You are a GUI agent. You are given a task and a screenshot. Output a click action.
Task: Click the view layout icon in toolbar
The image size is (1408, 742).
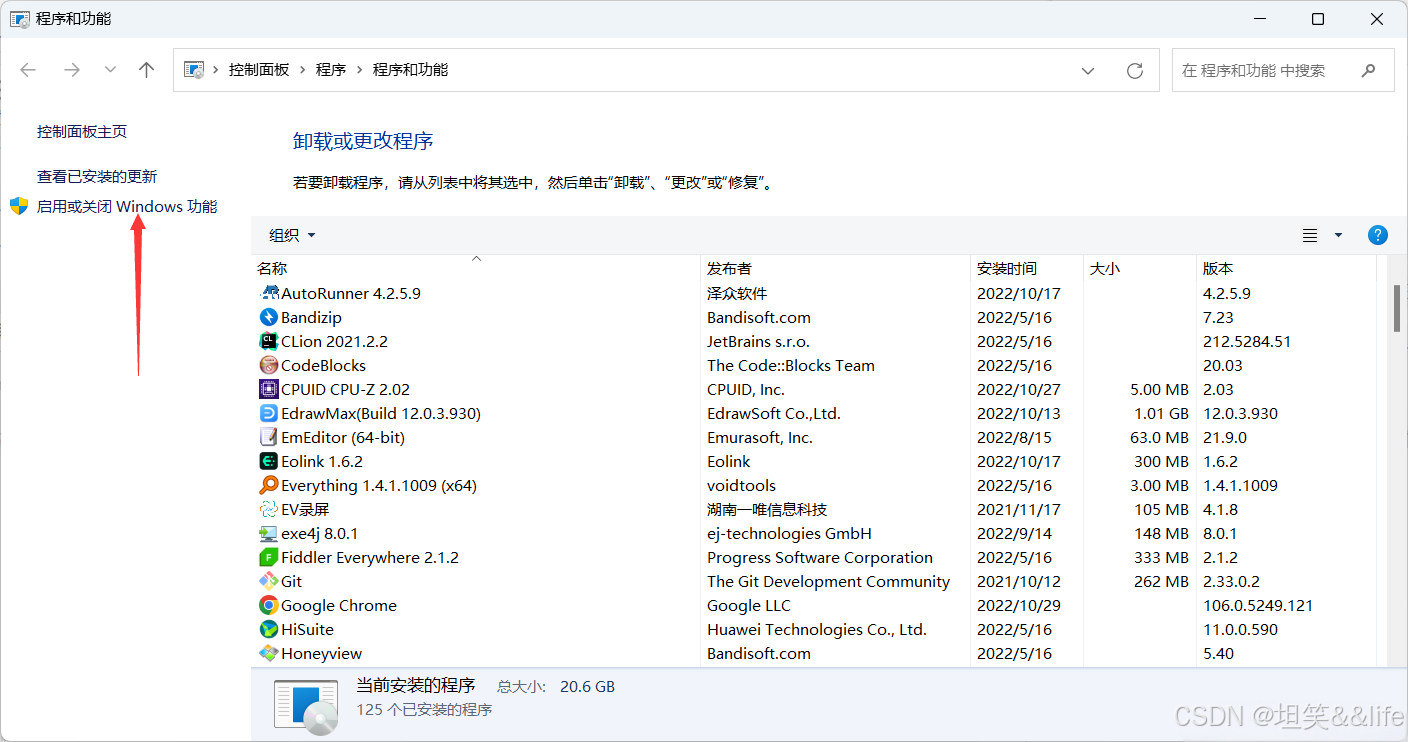[x=1310, y=235]
